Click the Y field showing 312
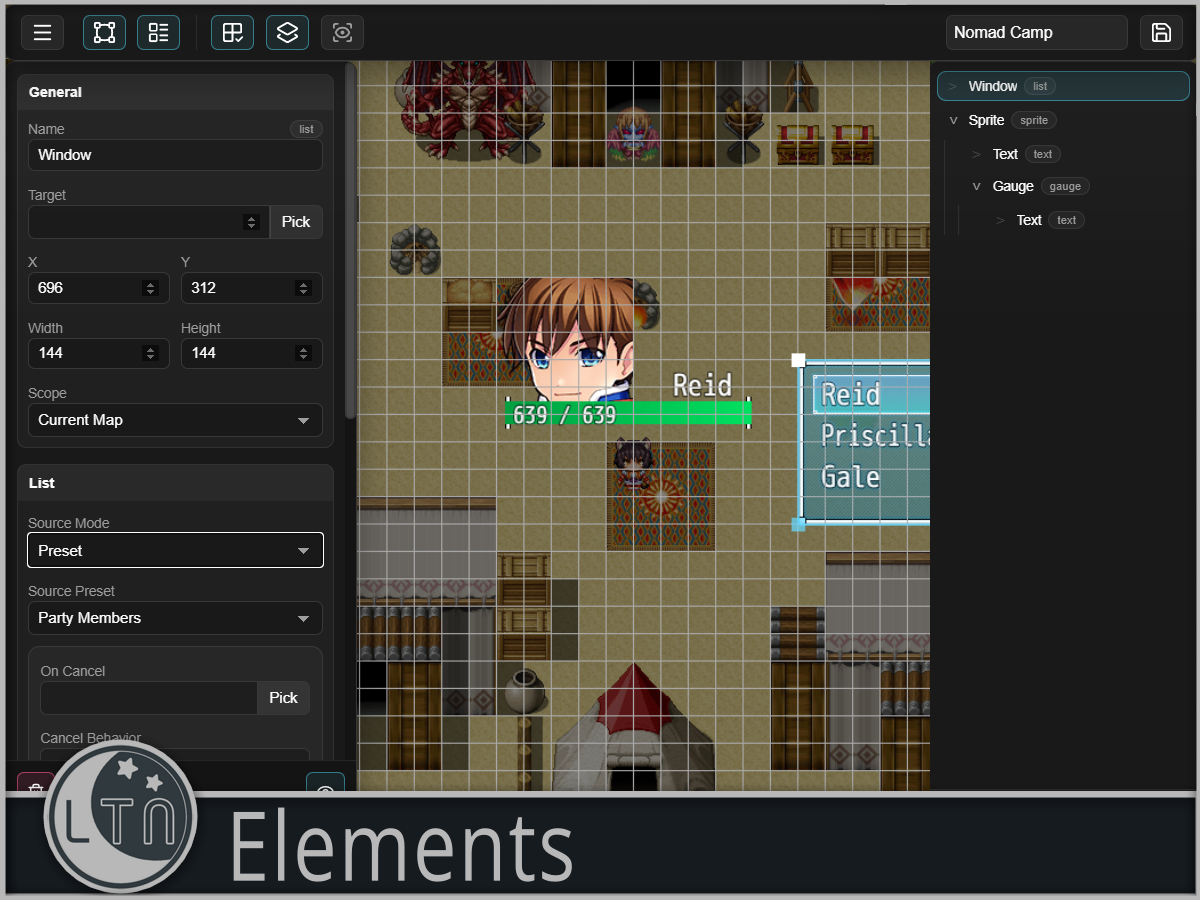This screenshot has width=1200, height=900. [251, 288]
